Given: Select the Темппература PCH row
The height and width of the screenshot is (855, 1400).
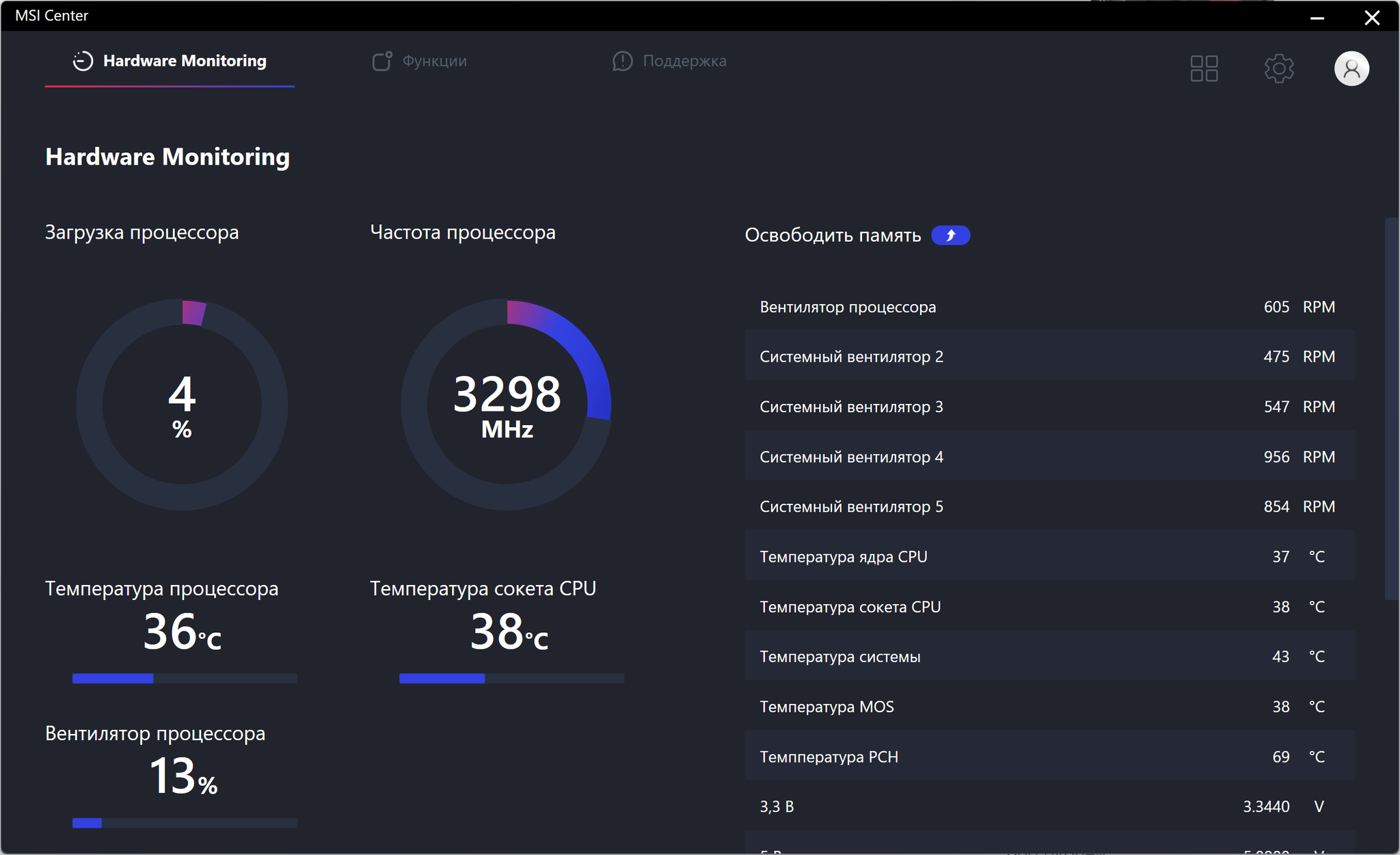Looking at the screenshot, I should coord(1049,757).
